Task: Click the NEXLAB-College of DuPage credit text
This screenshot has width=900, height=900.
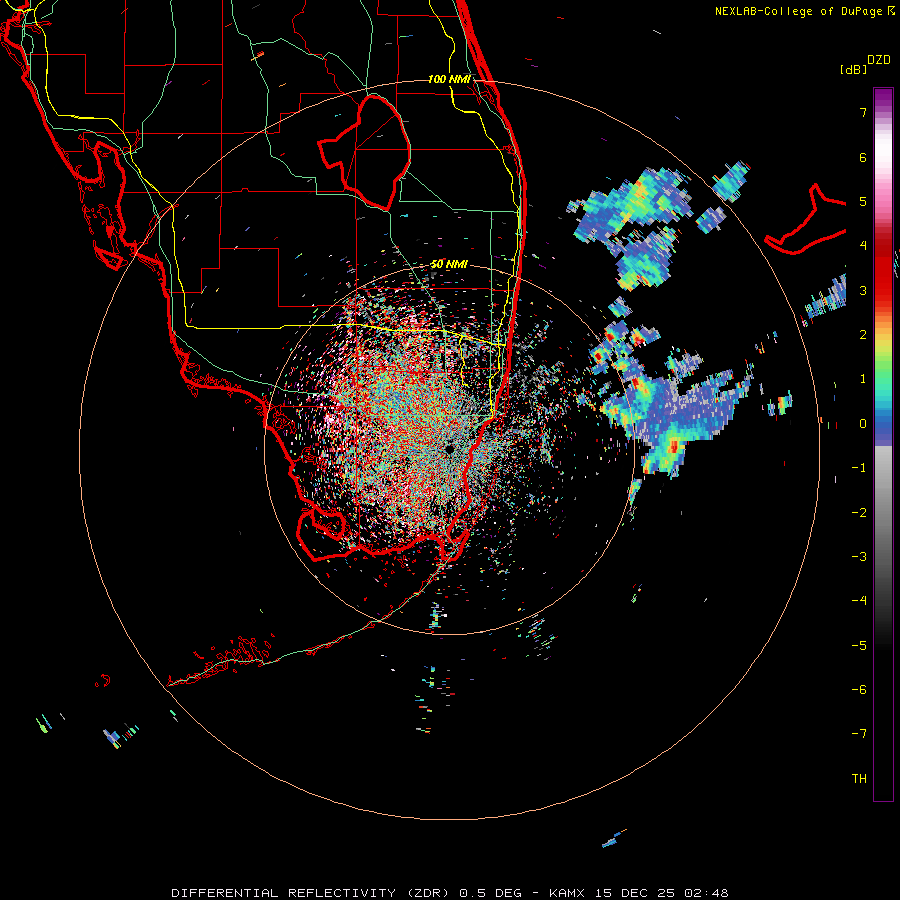Action: coord(805,11)
